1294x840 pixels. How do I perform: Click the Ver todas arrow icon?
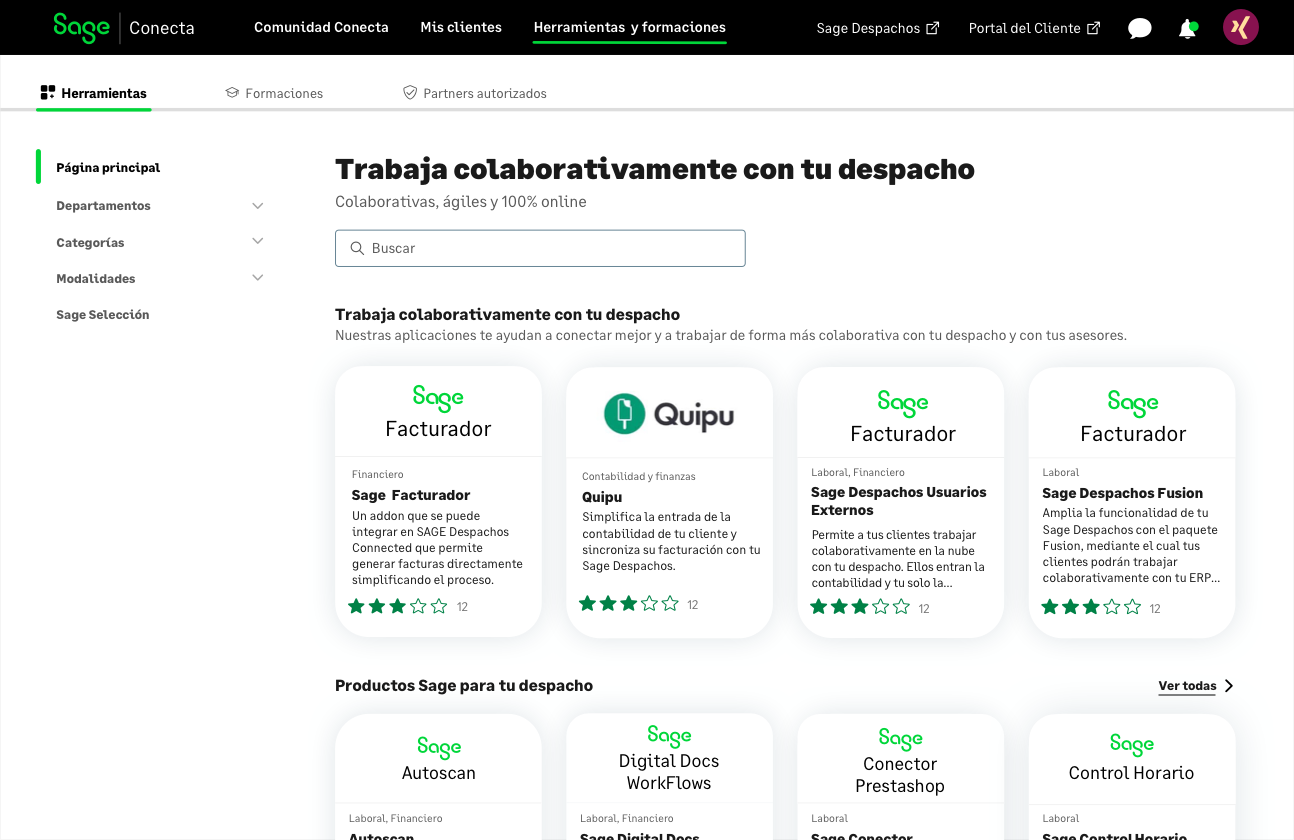(1229, 686)
